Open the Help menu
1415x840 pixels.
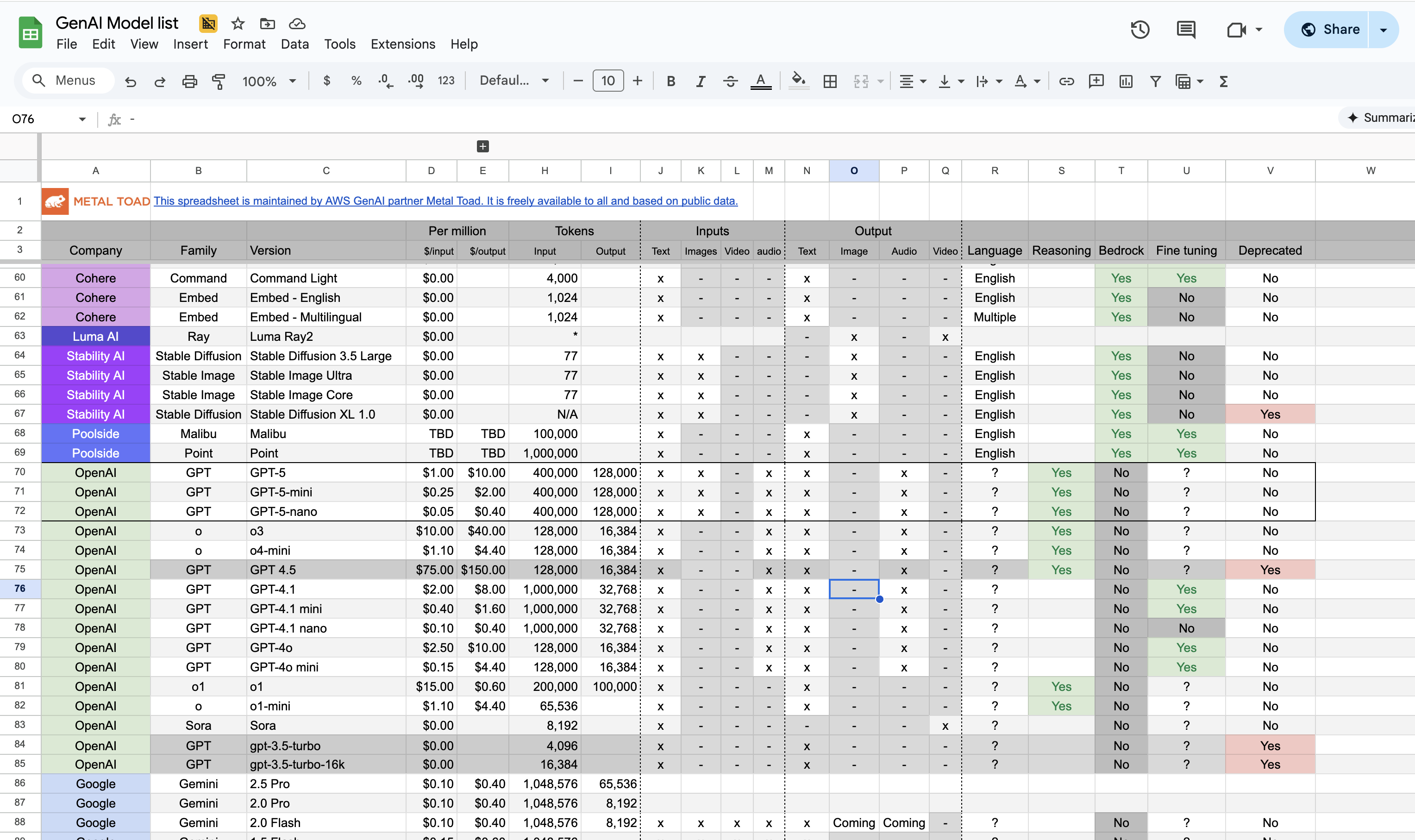pyautogui.click(x=463, y=44)
